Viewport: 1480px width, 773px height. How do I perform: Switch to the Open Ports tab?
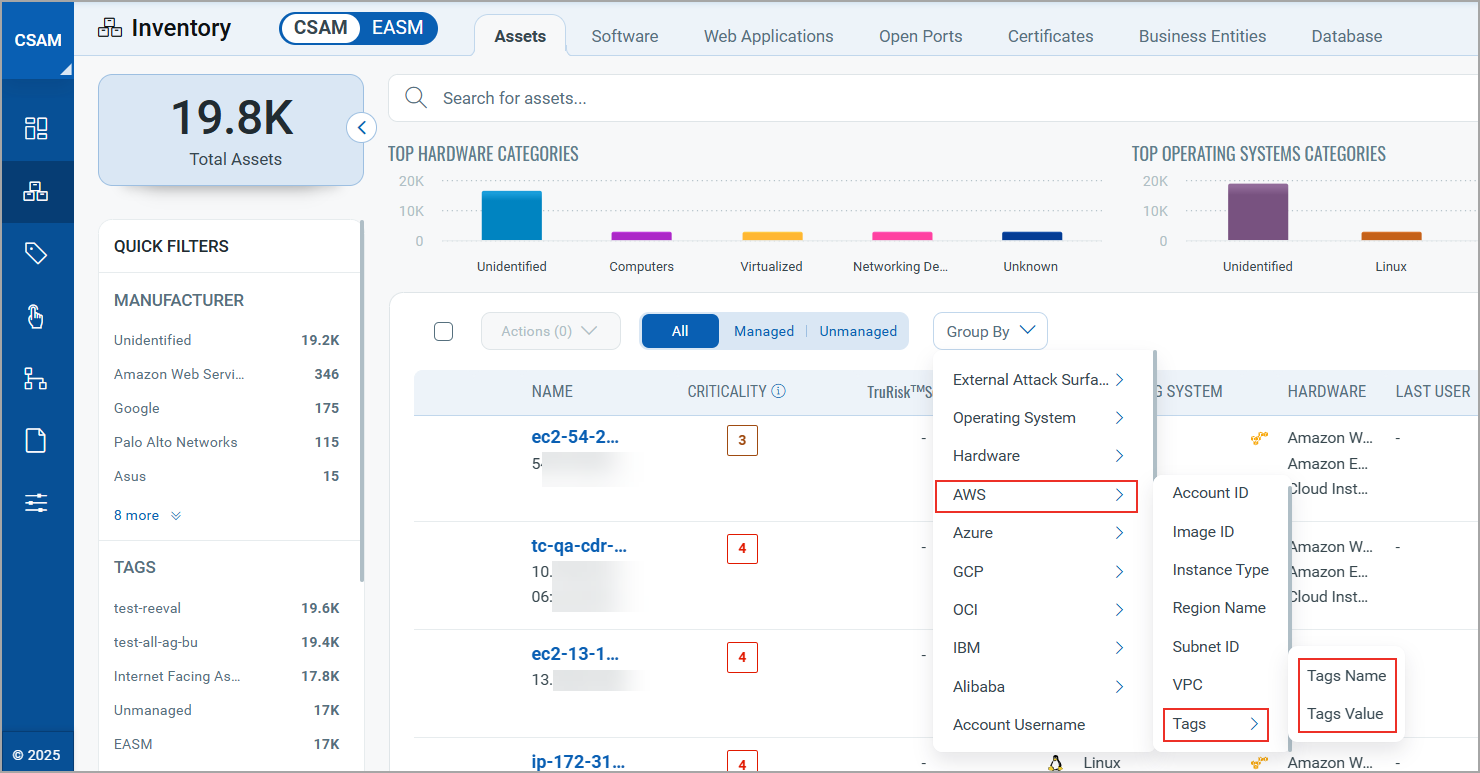[x=920, y=36]
